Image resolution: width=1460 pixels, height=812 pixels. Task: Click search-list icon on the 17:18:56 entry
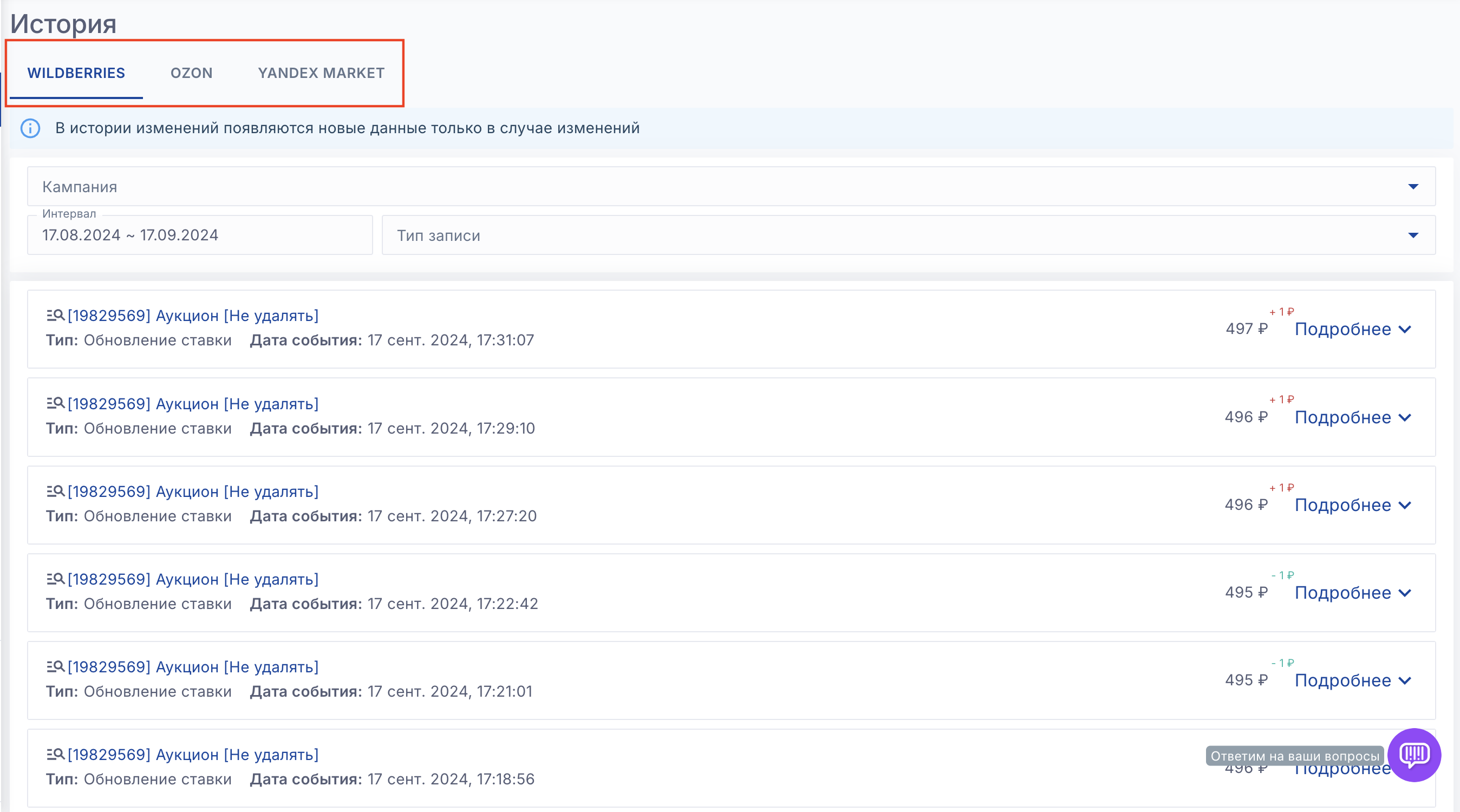point(56,754)
